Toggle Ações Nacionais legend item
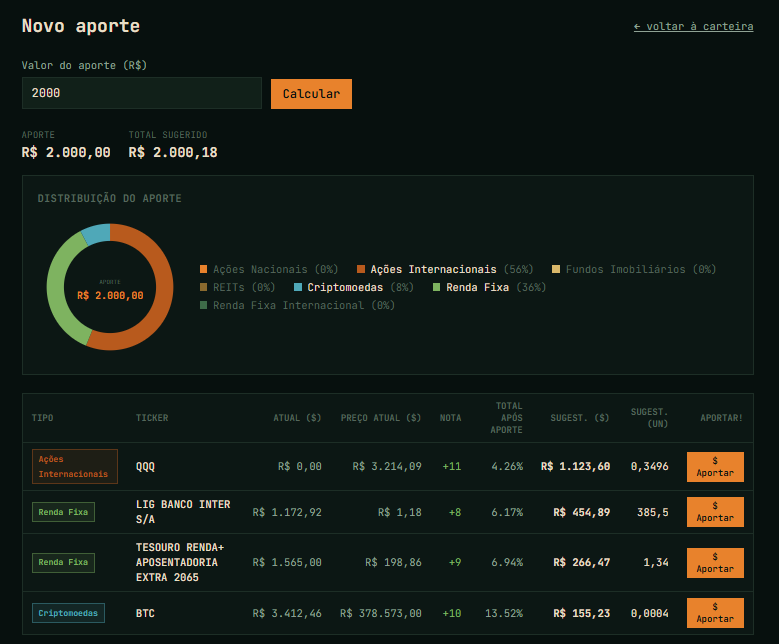Screen dimensions: 779x644 269,269
